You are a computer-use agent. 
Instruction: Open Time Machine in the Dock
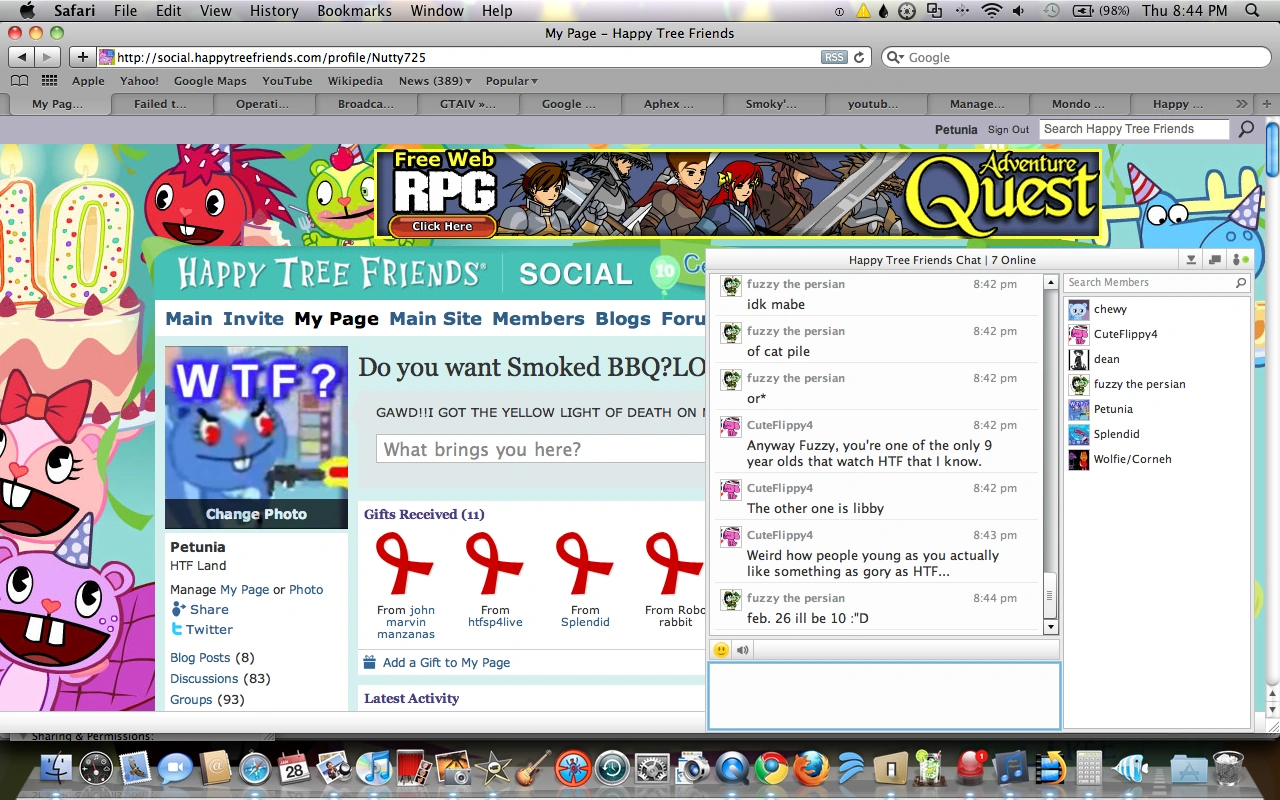pos(612,768)
